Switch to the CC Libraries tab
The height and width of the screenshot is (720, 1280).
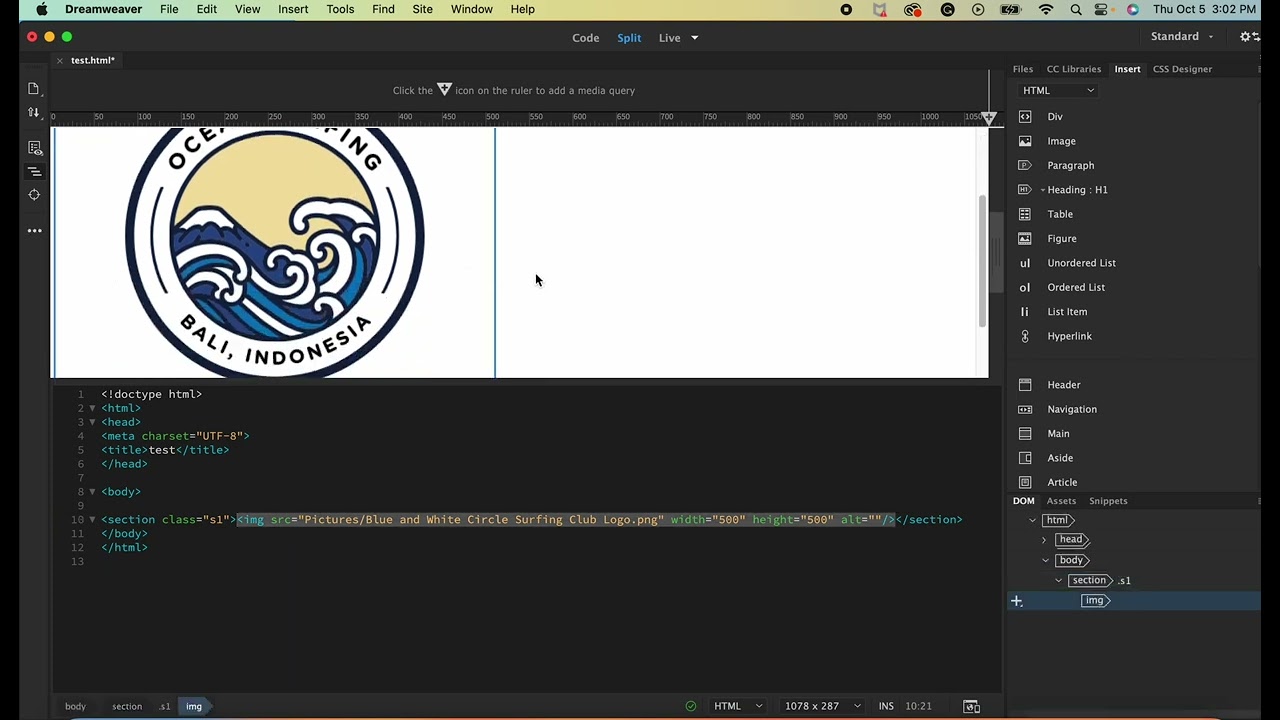click(x=1074, y=69)
